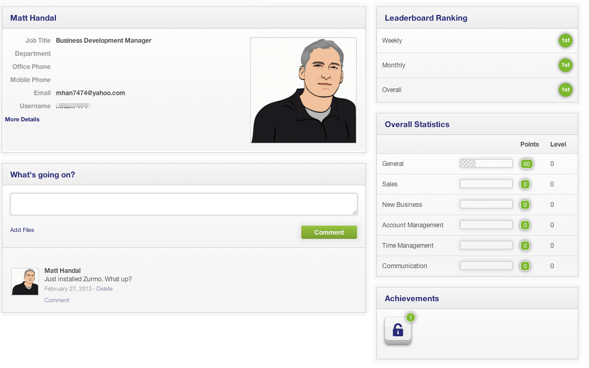Viewport: 590px width, 368px height.
Task: Click the Monthly ranking label
Action: pos(394,65)
